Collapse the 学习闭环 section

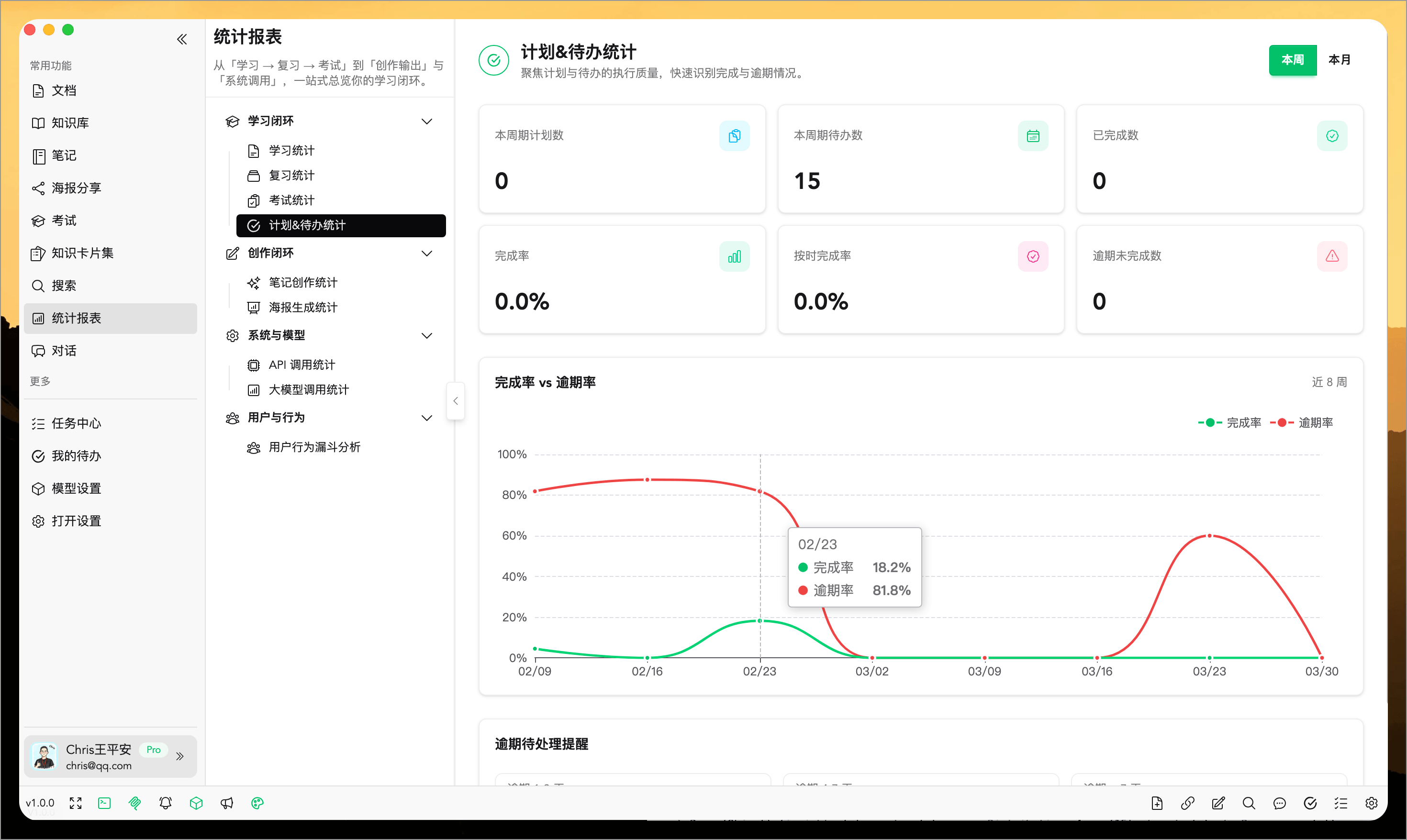[x=427, y=121]
